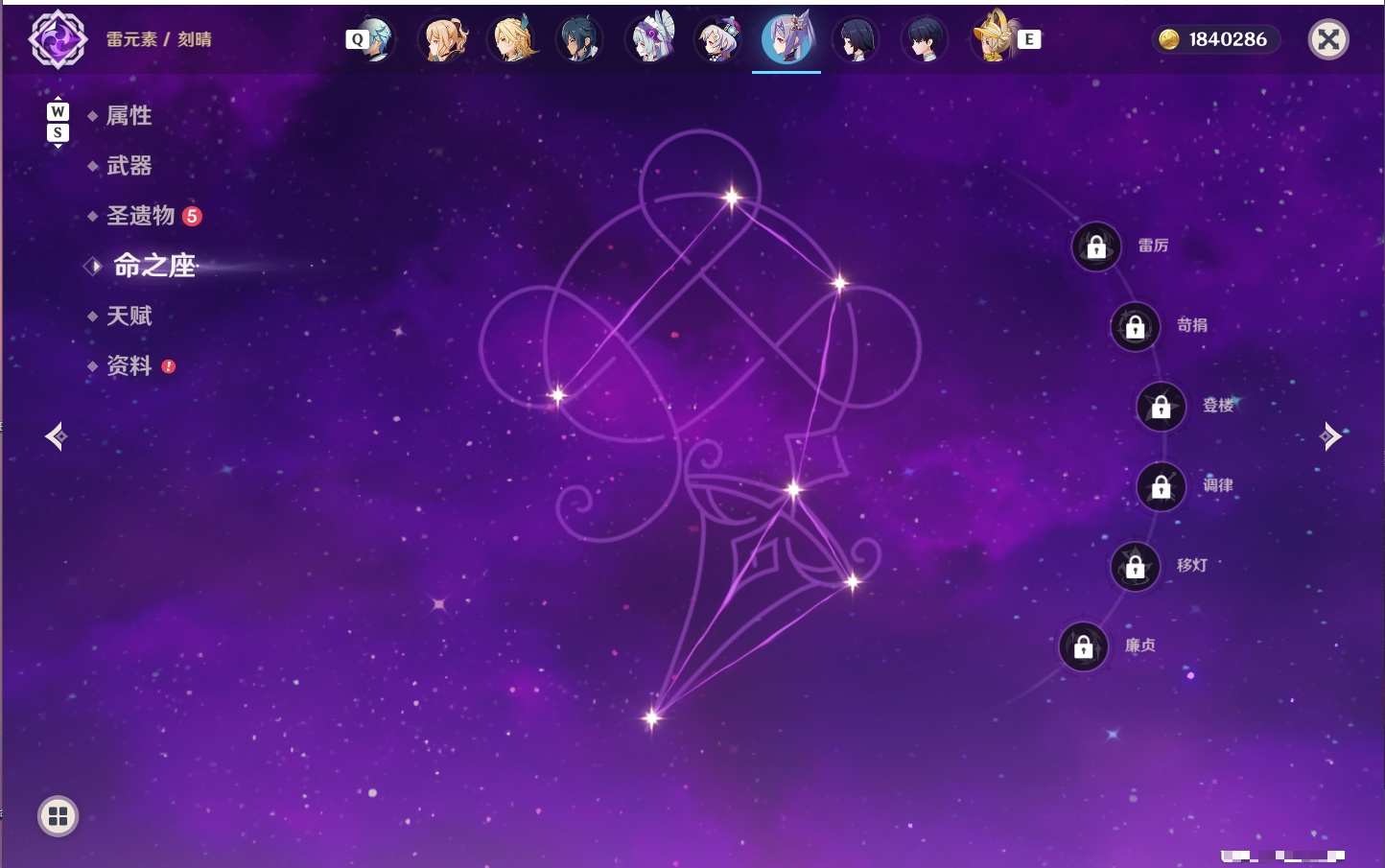Go to previous character with left arrow

click(x=56, y=436)
